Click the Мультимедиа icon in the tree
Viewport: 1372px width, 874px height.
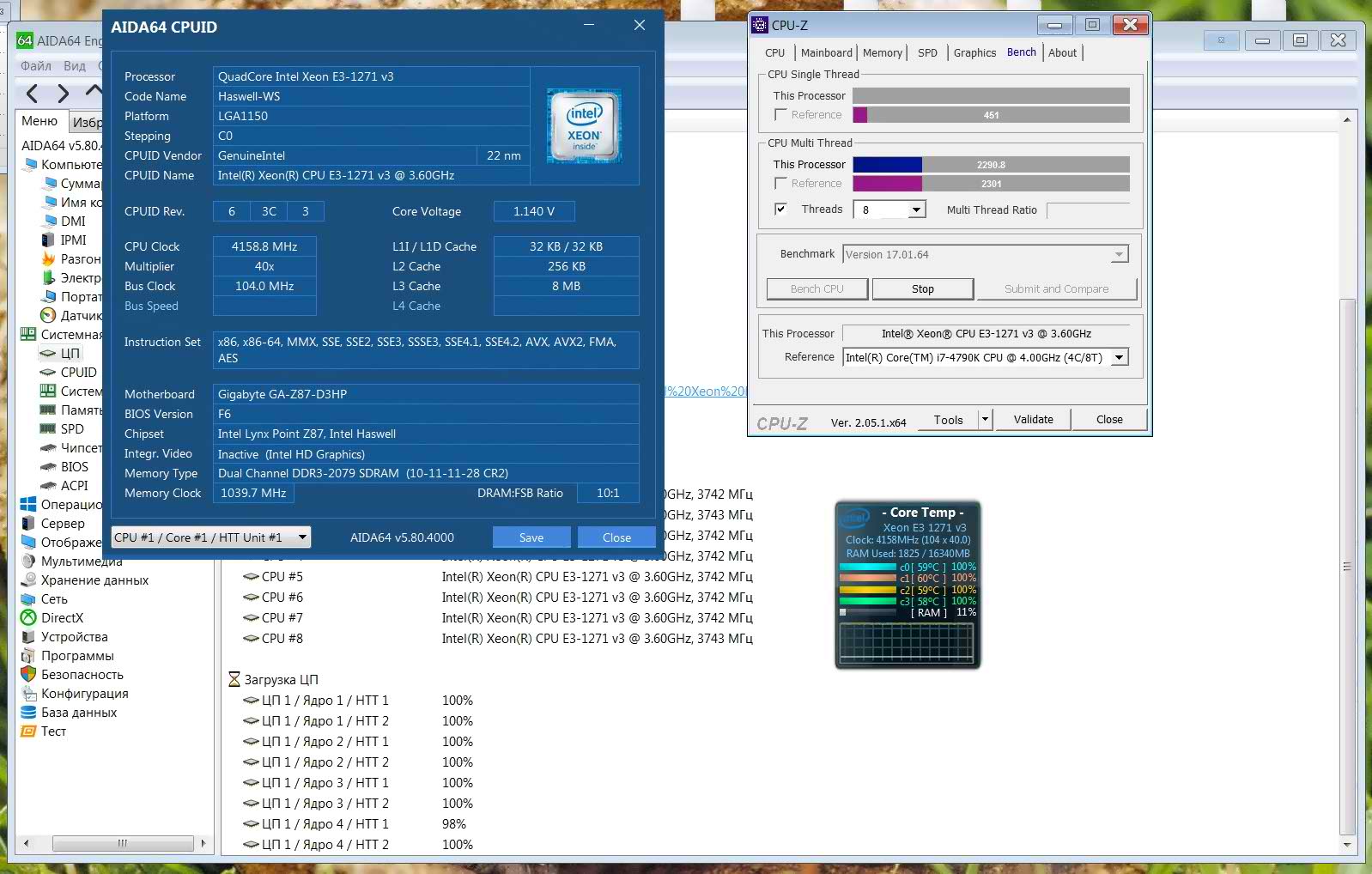28,561
